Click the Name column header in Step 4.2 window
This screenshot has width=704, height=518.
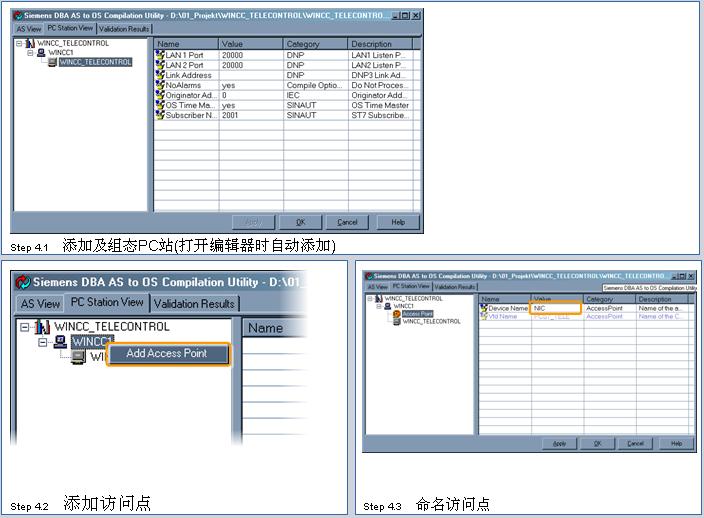click(274, 329)
